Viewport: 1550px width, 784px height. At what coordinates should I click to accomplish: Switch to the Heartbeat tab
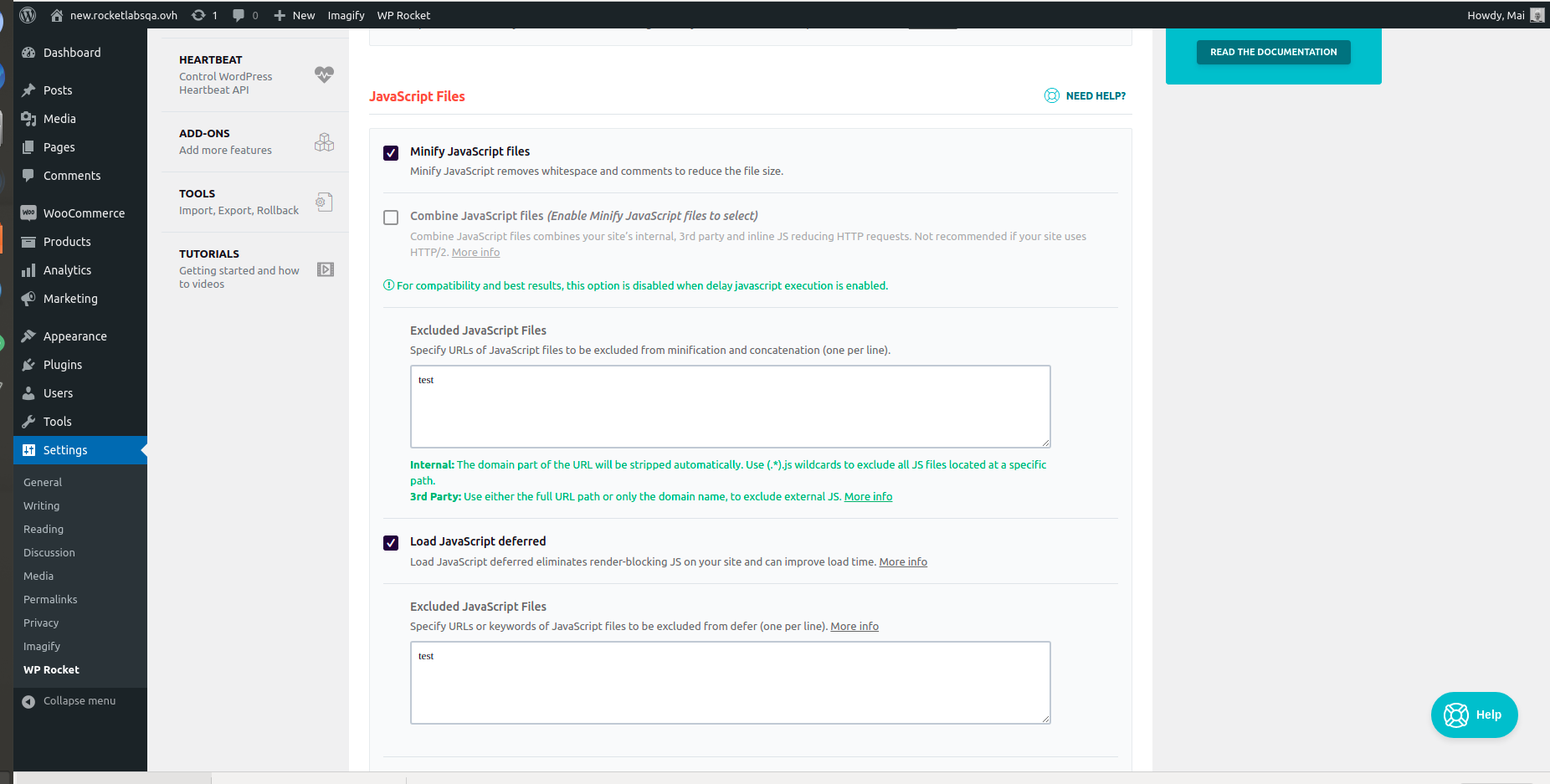pos(254,74)
